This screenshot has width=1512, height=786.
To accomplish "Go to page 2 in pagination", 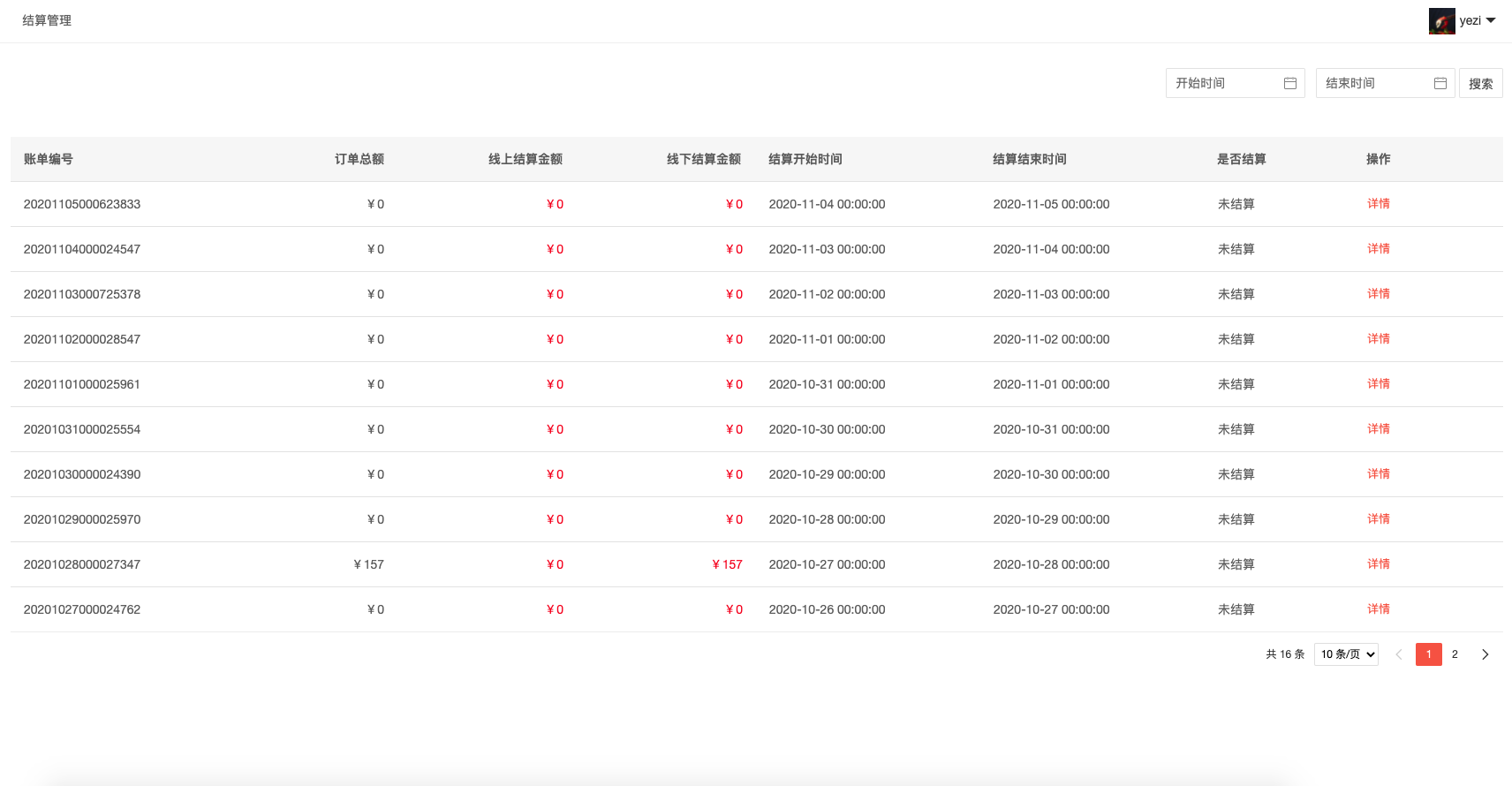I will [x=1455, y=654].
